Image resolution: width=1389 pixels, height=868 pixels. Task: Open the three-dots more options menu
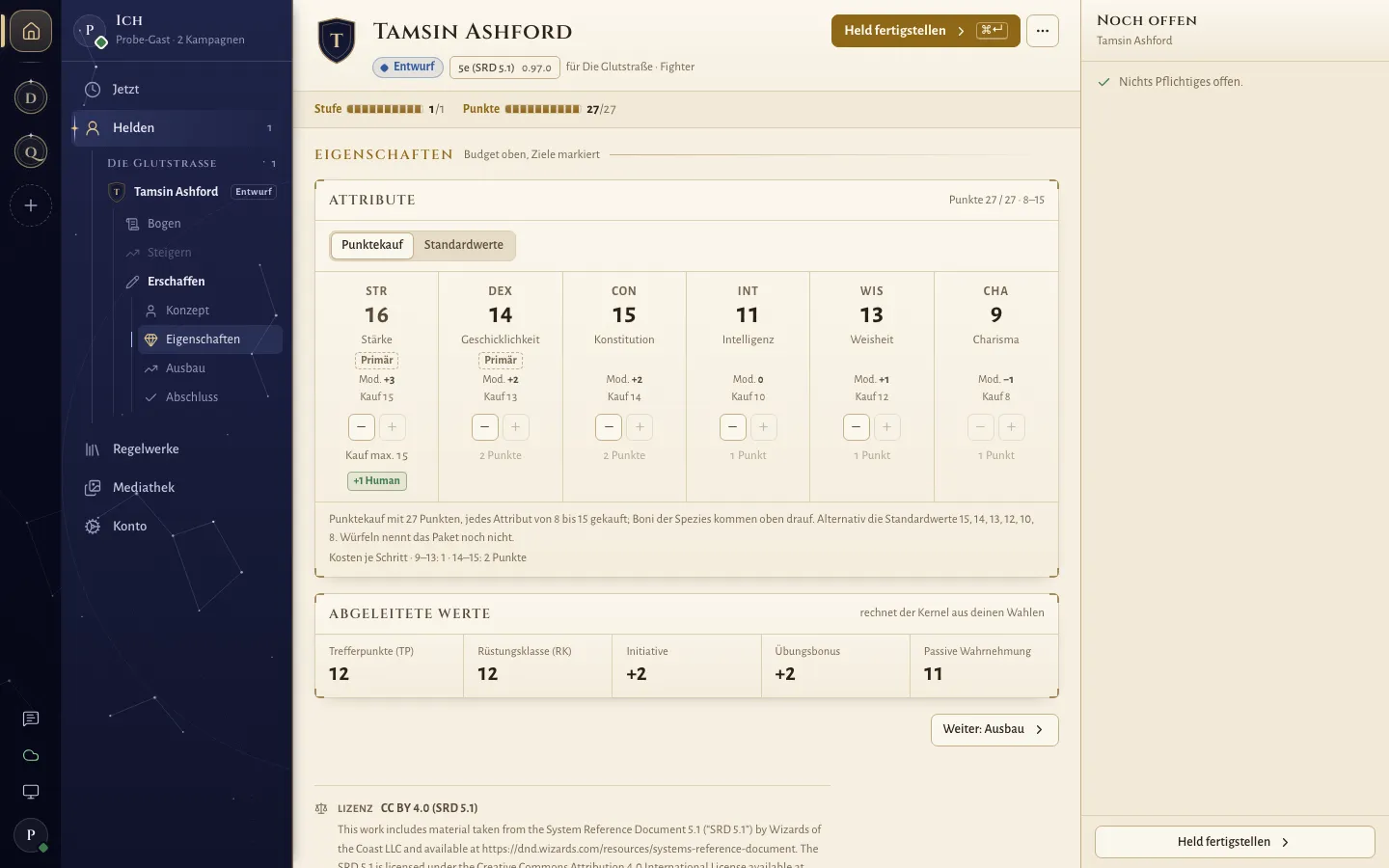click(1043, 31)
